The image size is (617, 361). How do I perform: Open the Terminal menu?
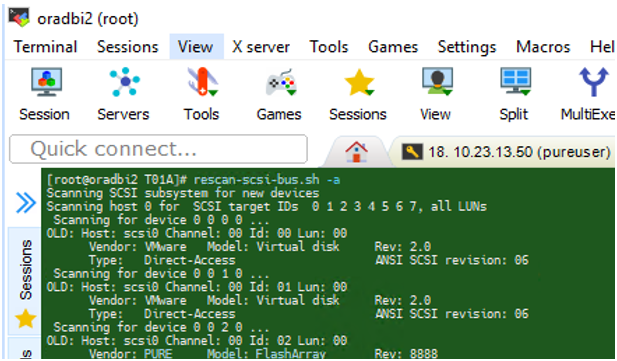[45, 47]
